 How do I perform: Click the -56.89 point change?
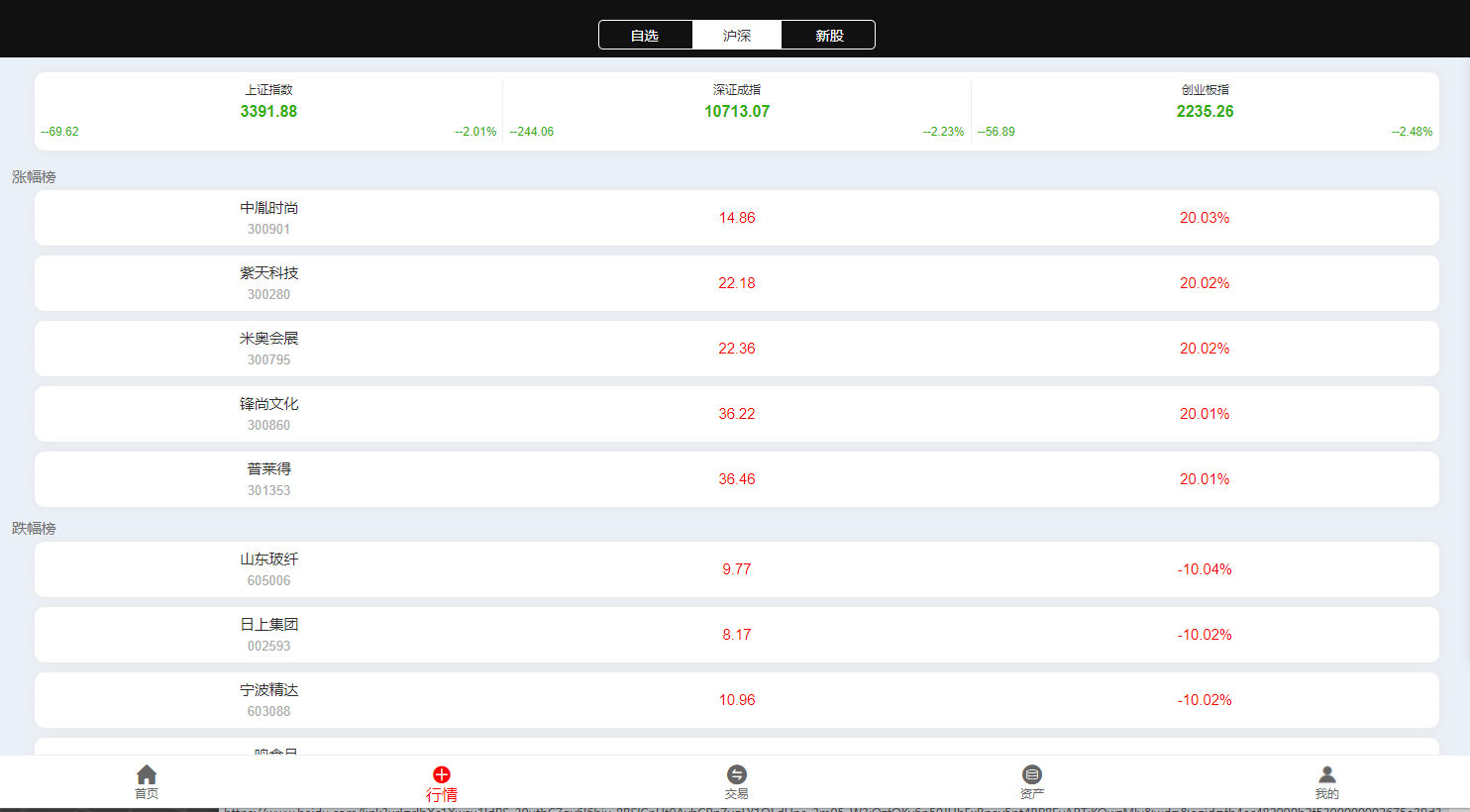(997, 132)
